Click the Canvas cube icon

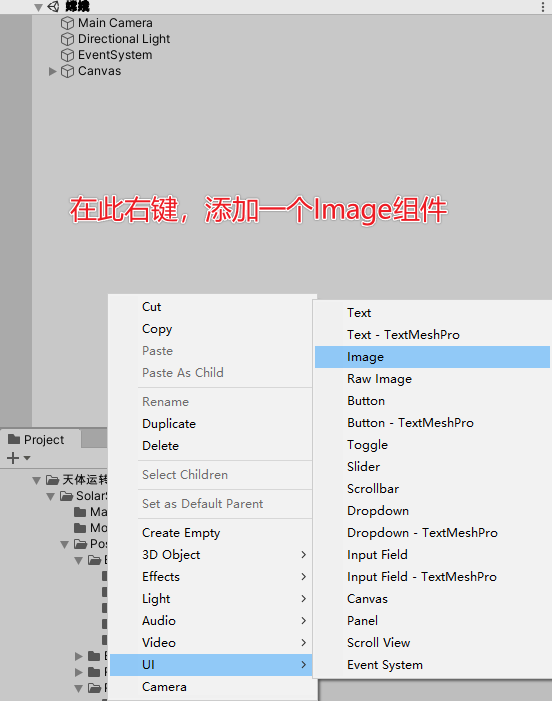click(x=67, y=71)
